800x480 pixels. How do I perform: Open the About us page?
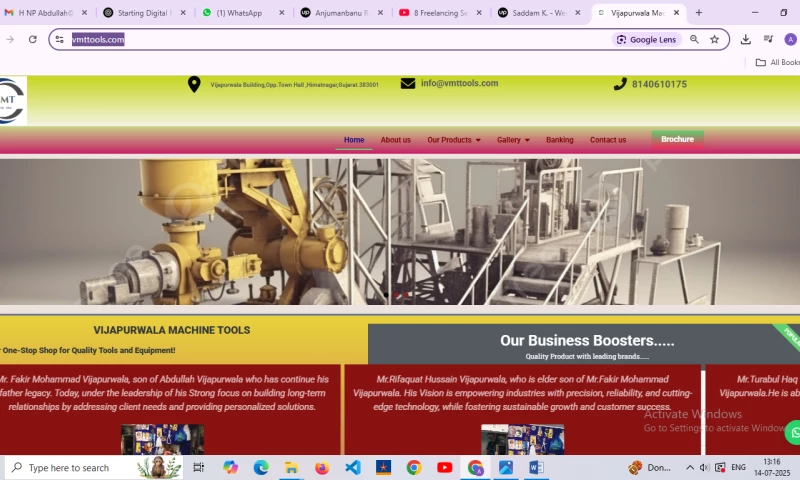pos(395,140)
